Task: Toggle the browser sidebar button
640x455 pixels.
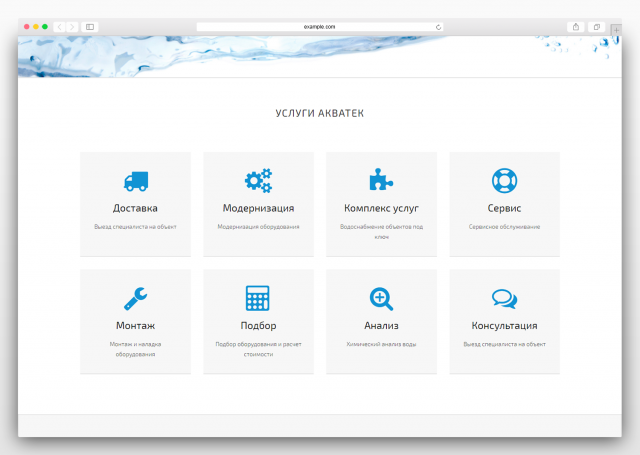Action: tap(90, 27)
